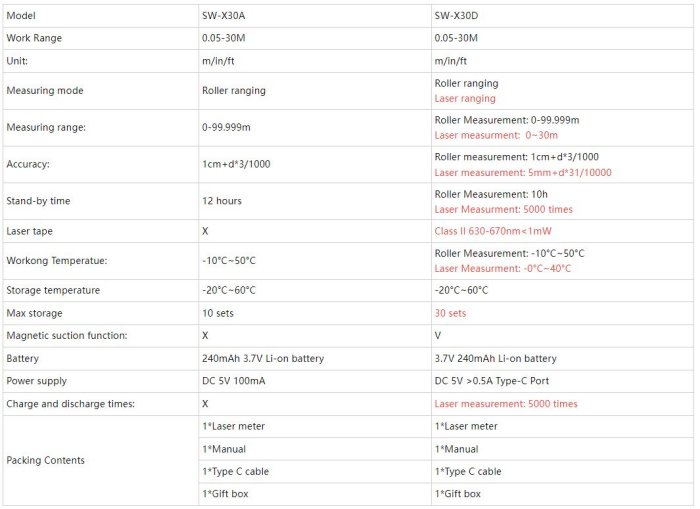Select the "12 hours" stand-by time cell
The image size is (700, 509).
(222, 201)
